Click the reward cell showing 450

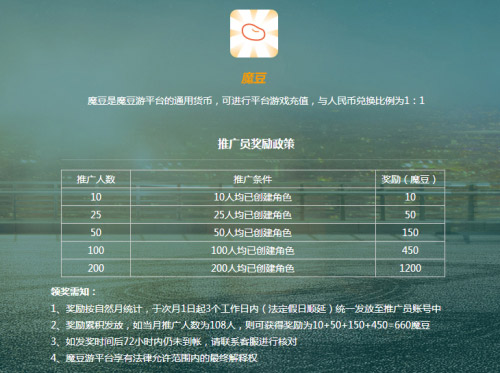(410, 250)
